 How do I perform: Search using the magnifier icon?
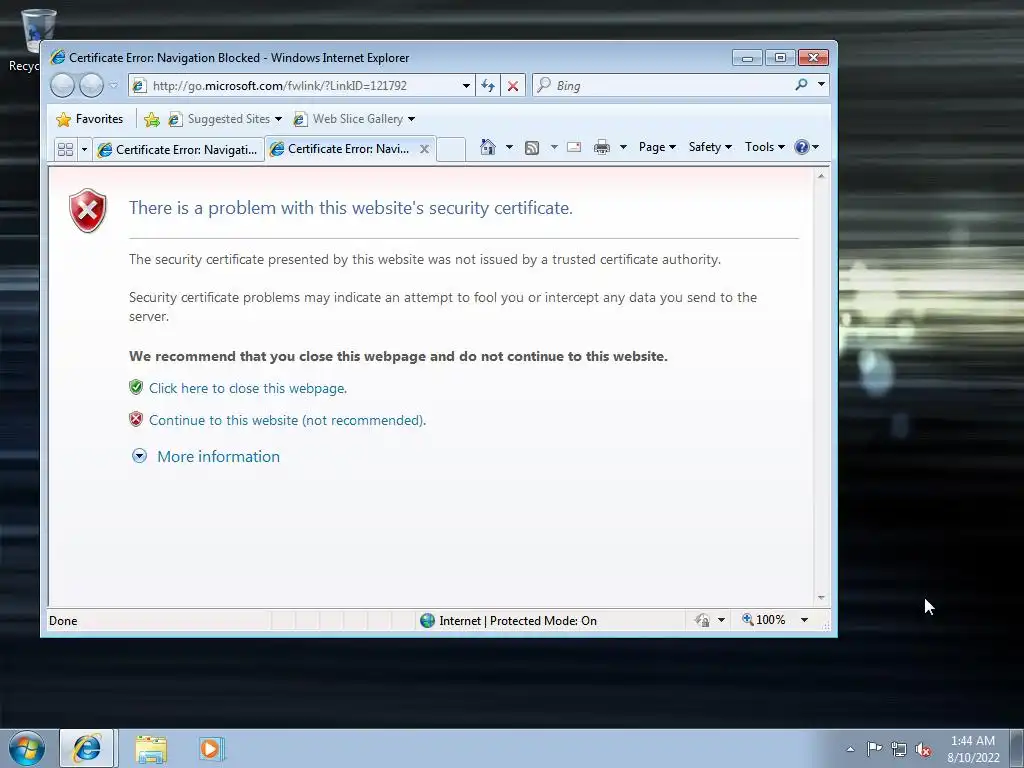[x=801, y=84]
